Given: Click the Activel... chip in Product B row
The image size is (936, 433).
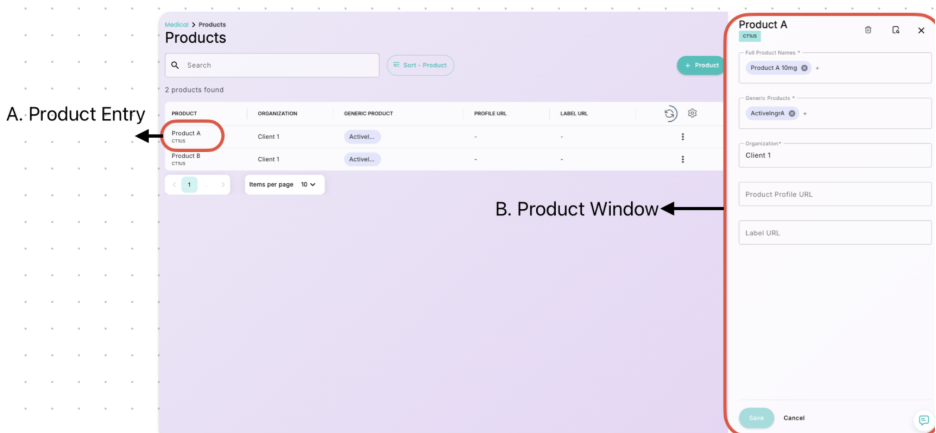Looking at the screenshot, I should (362, 159).
